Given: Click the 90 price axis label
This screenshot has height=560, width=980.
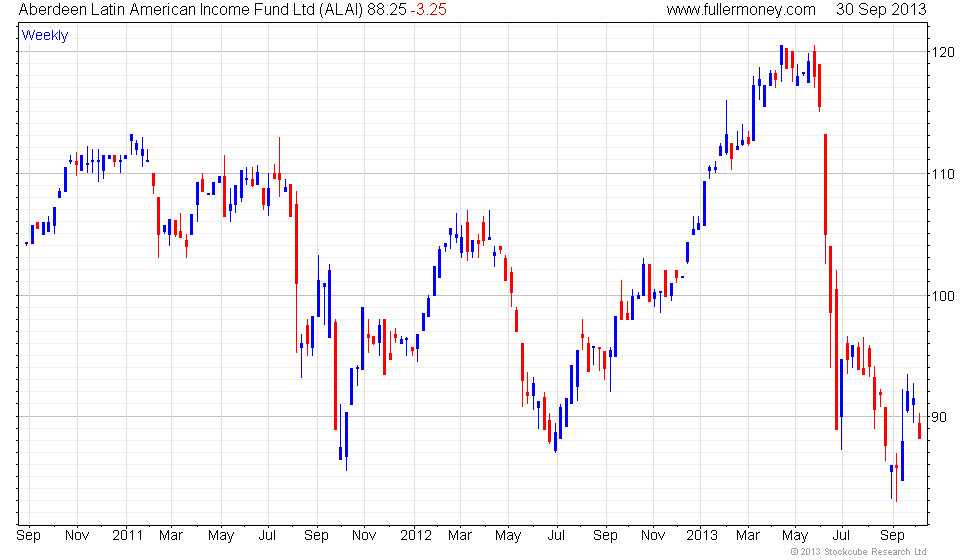Looking at the screenshot, I should pyautogui.click(x=939, y=417).
